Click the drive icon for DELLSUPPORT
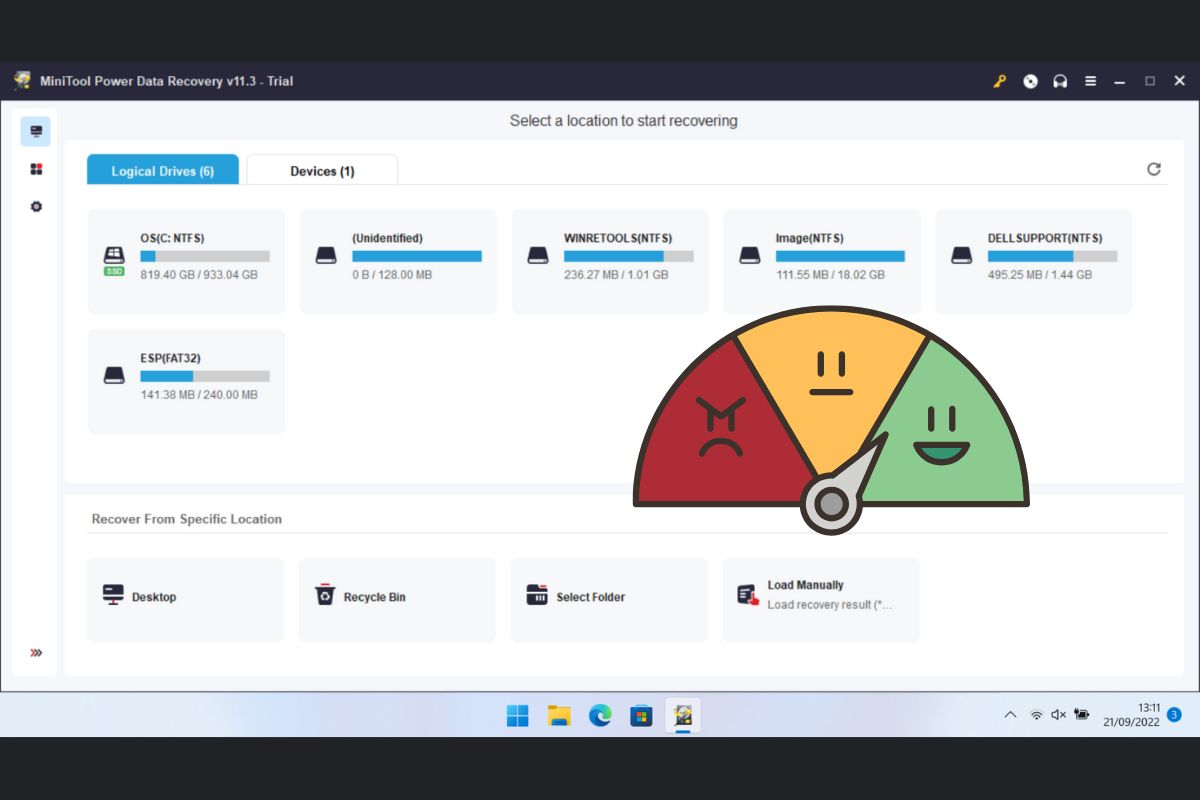This screenshot has height=800, width=1200. 962,256
